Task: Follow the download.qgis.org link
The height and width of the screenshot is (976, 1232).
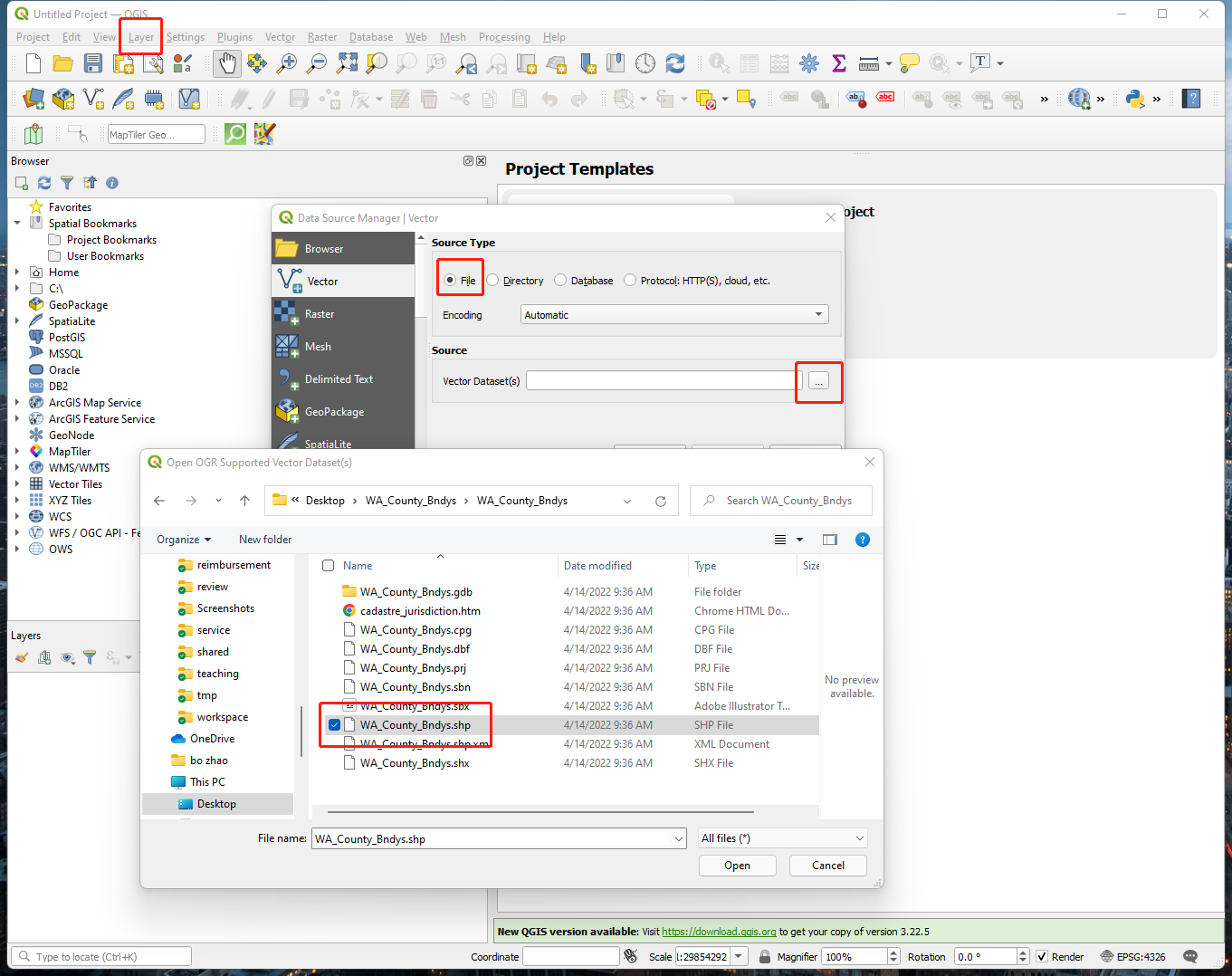Action: 719,932
